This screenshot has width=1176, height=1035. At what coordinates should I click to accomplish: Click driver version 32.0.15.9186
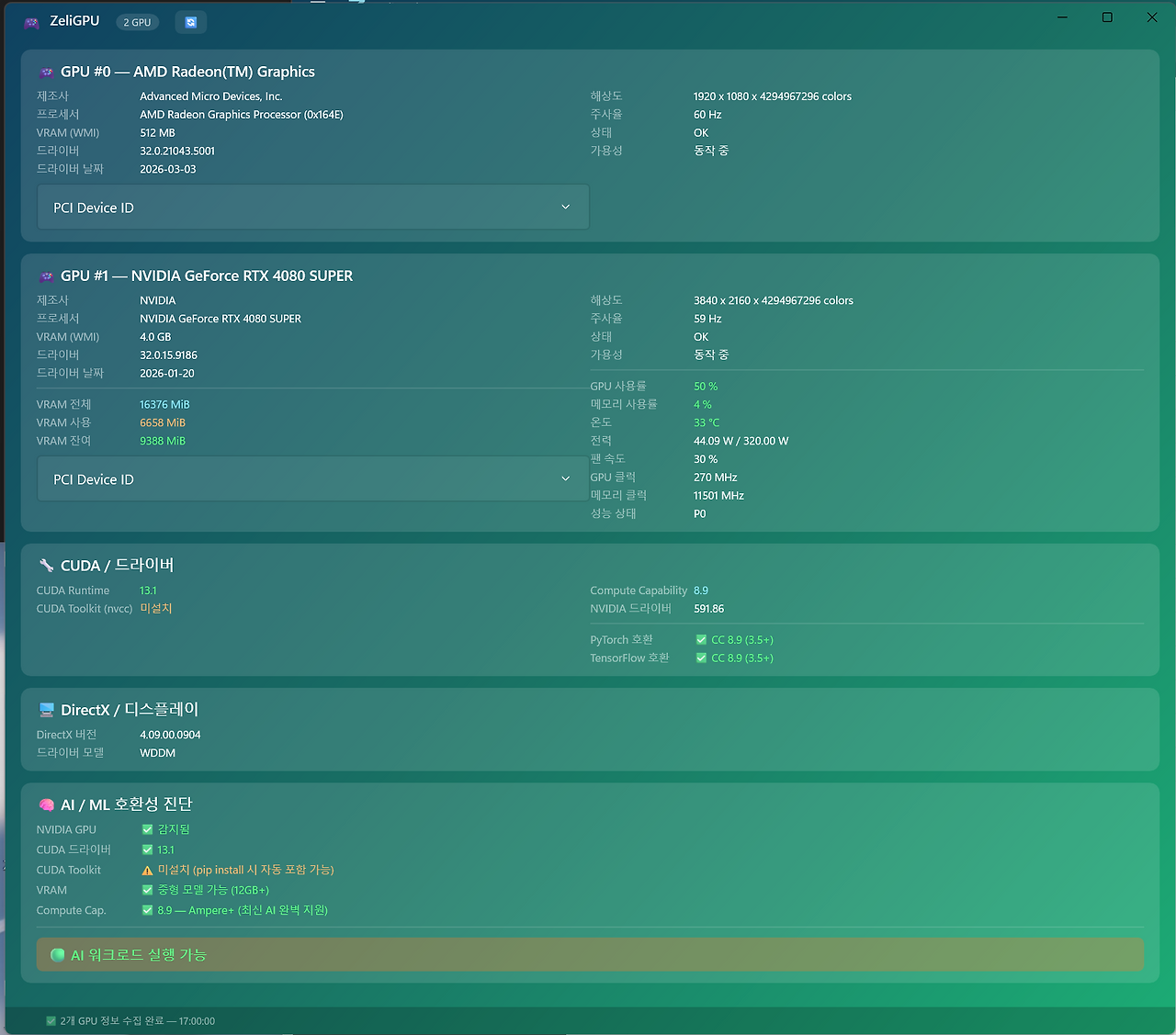pyautogui.click(x=169, y=355)
